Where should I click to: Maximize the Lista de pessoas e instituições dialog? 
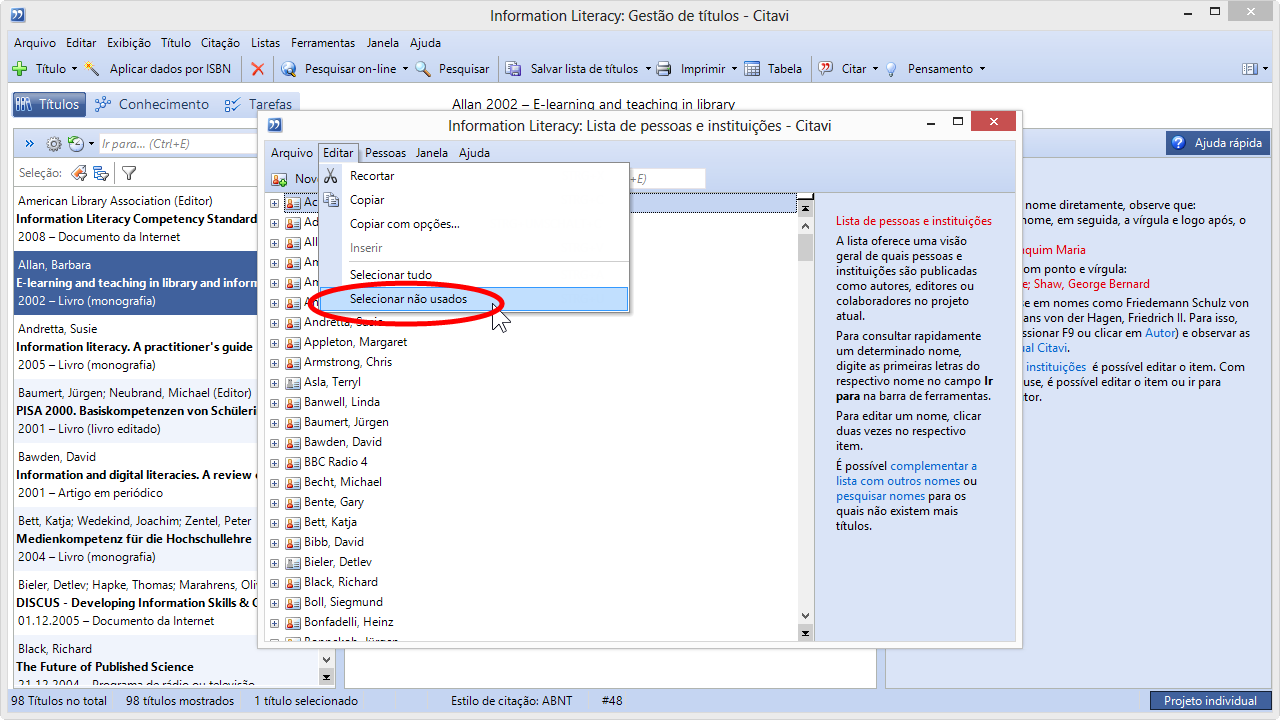[958, 122]
